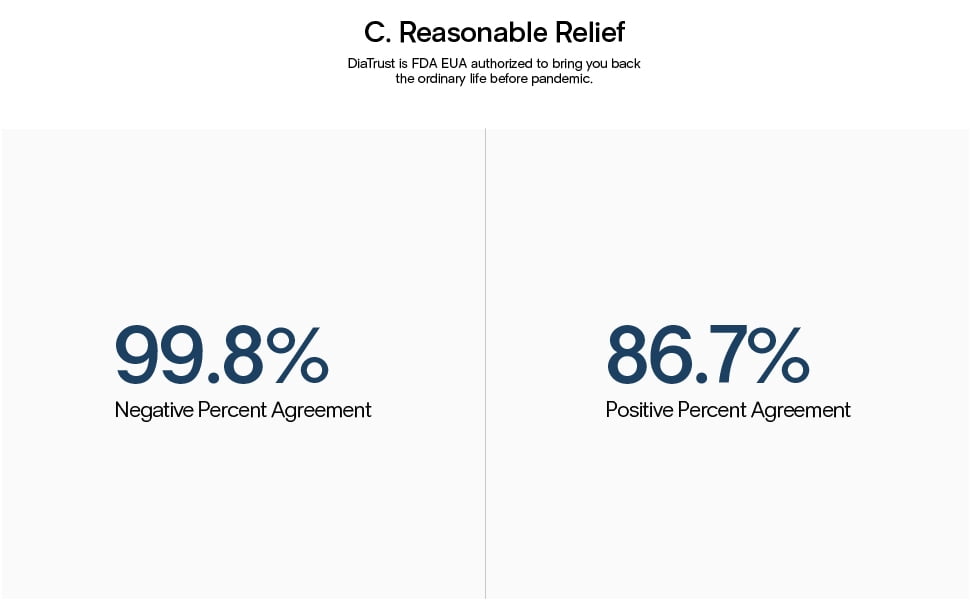Click the "ordinary life before pandemic" line
This screenshot has width=970, height=600.
(494, 79)
